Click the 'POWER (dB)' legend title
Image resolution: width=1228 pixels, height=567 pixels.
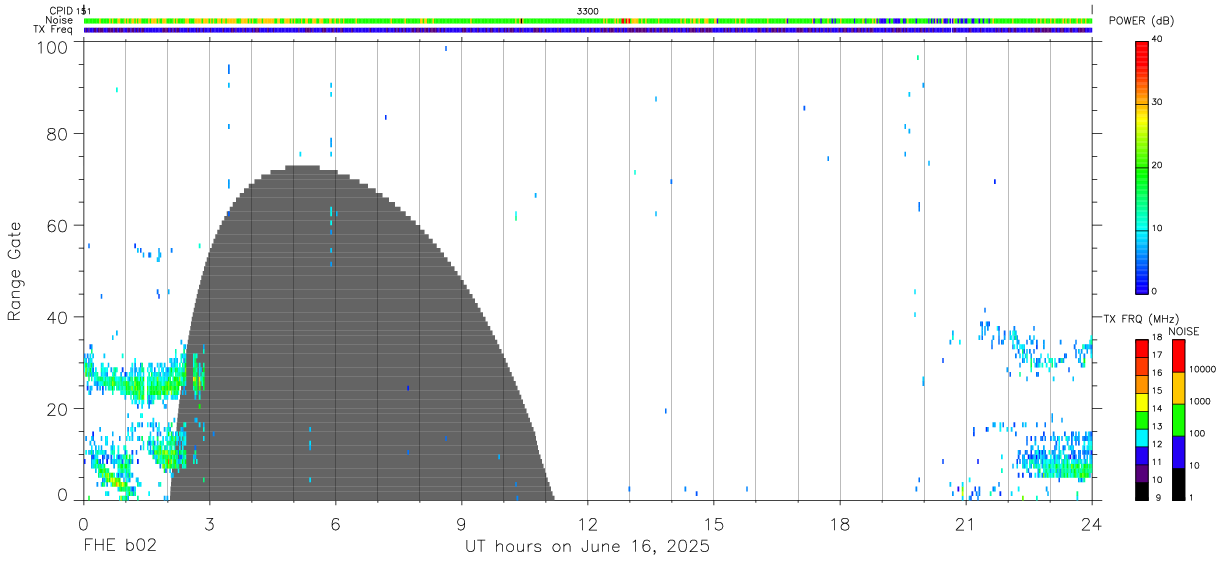[x=1142, y=21]
